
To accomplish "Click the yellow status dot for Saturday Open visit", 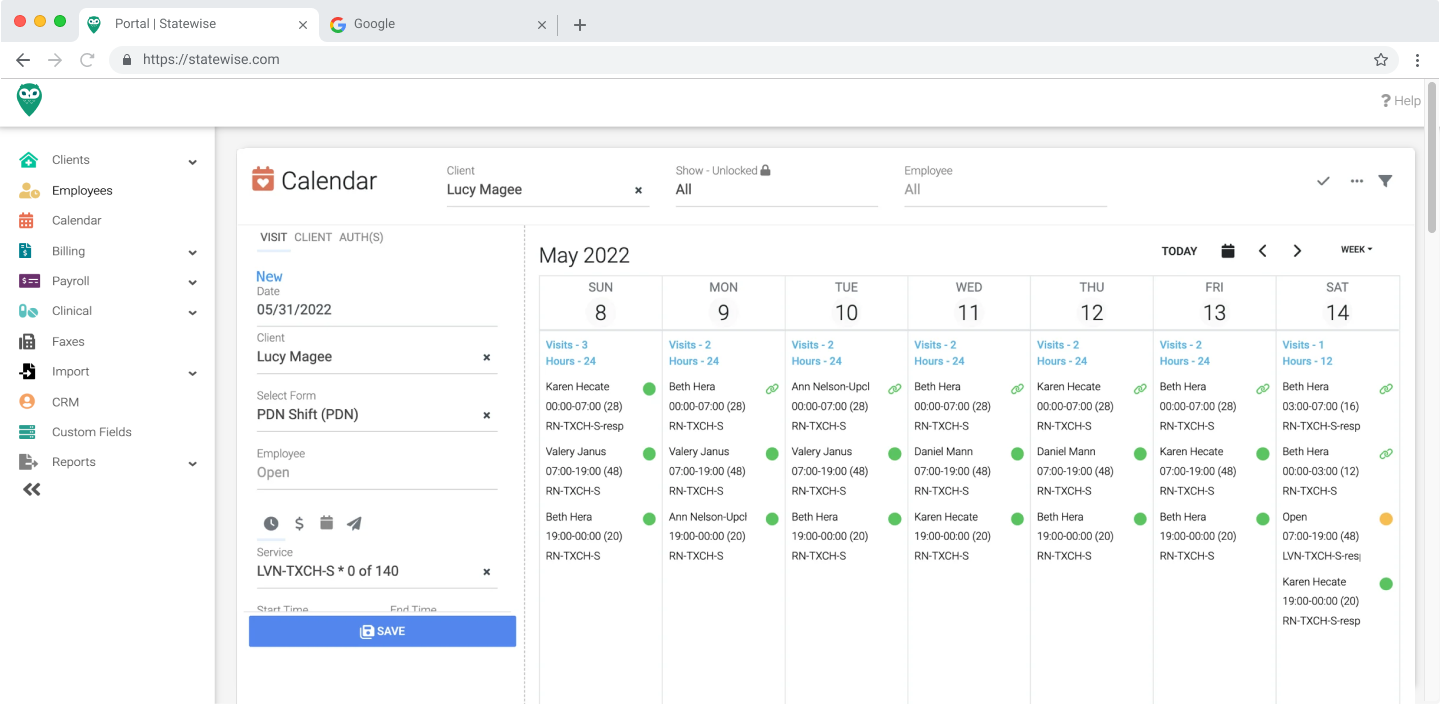I will [1386, 519].
